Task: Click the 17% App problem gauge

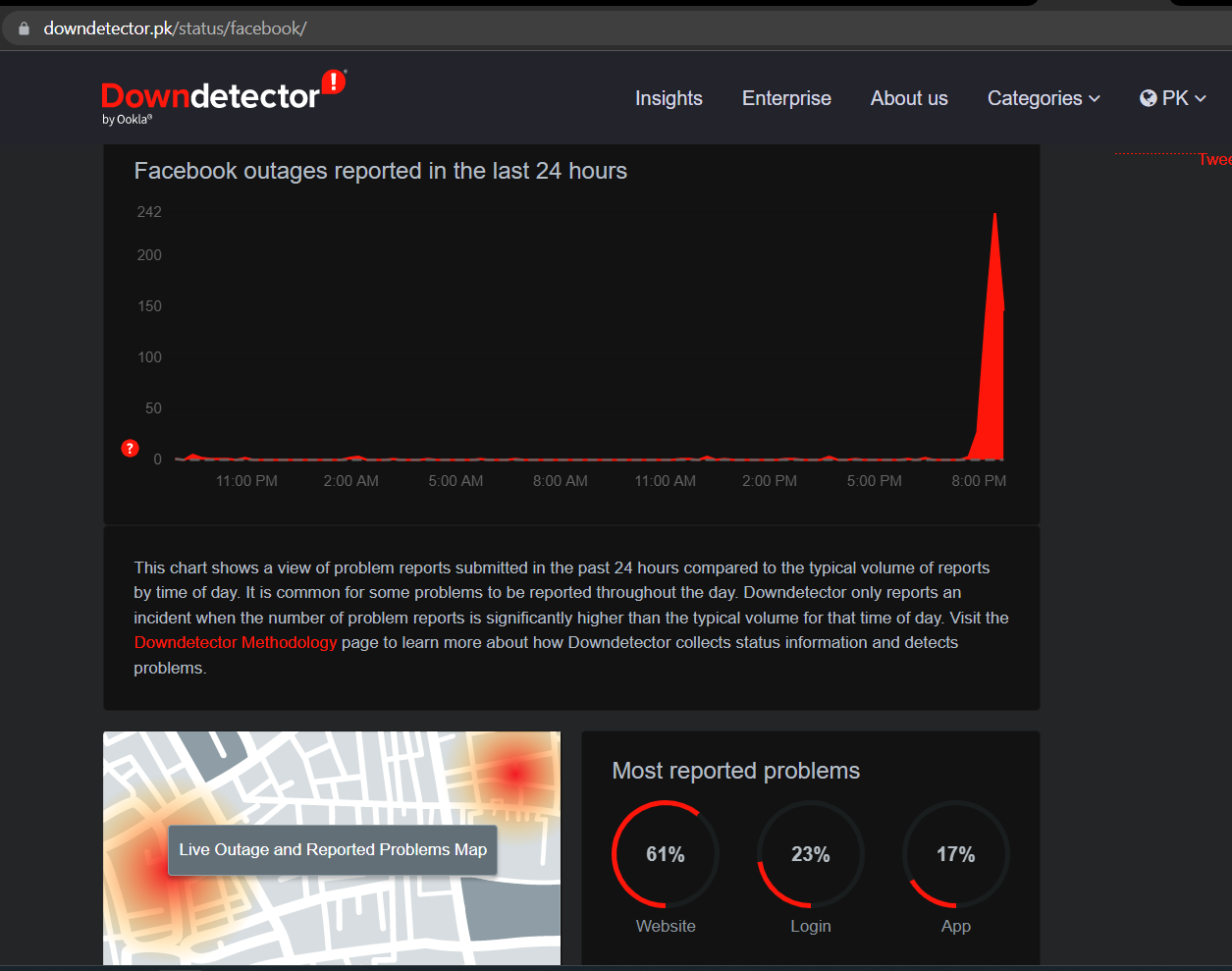Action: [956, 854]
